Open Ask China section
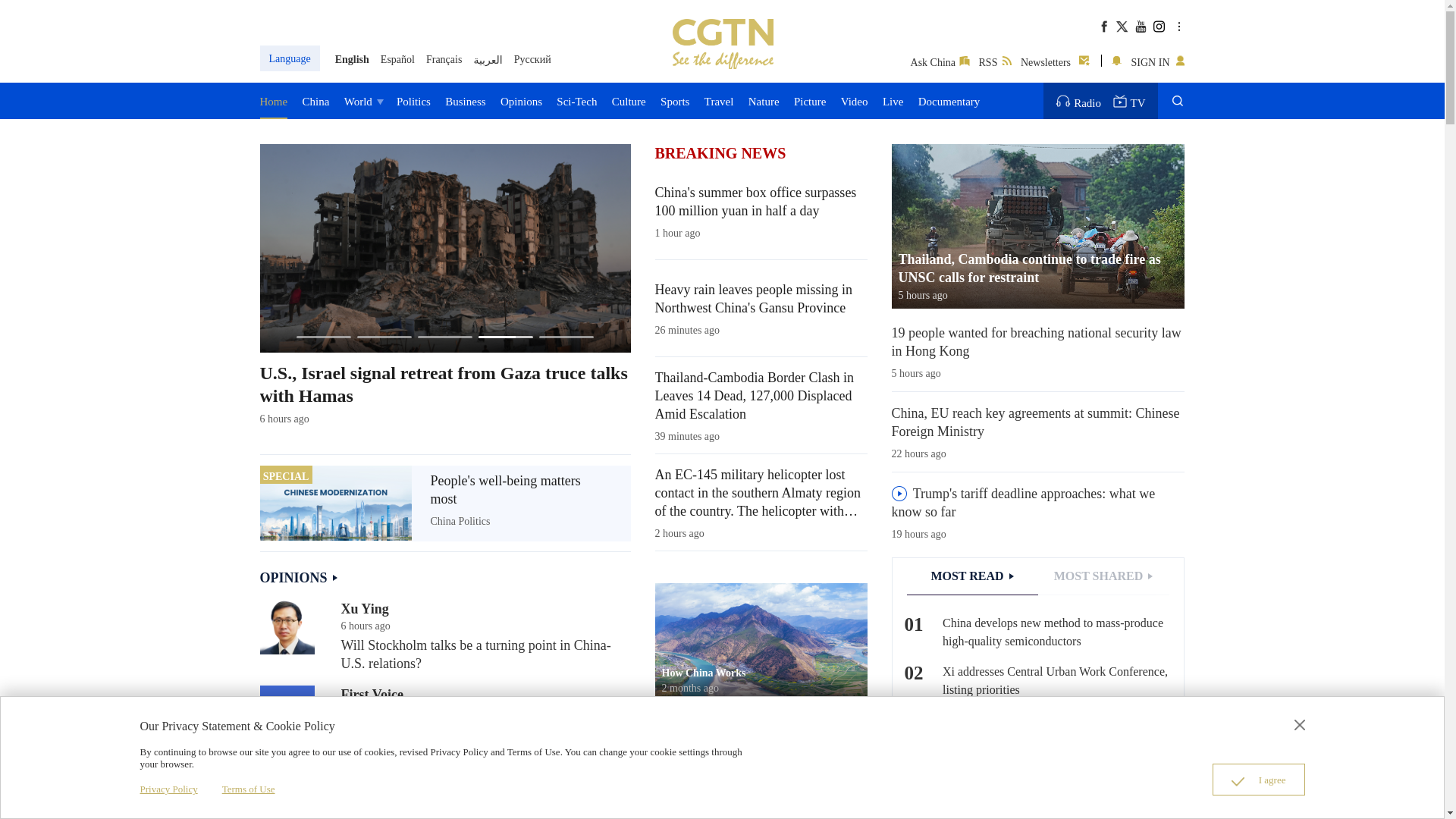 940,62
